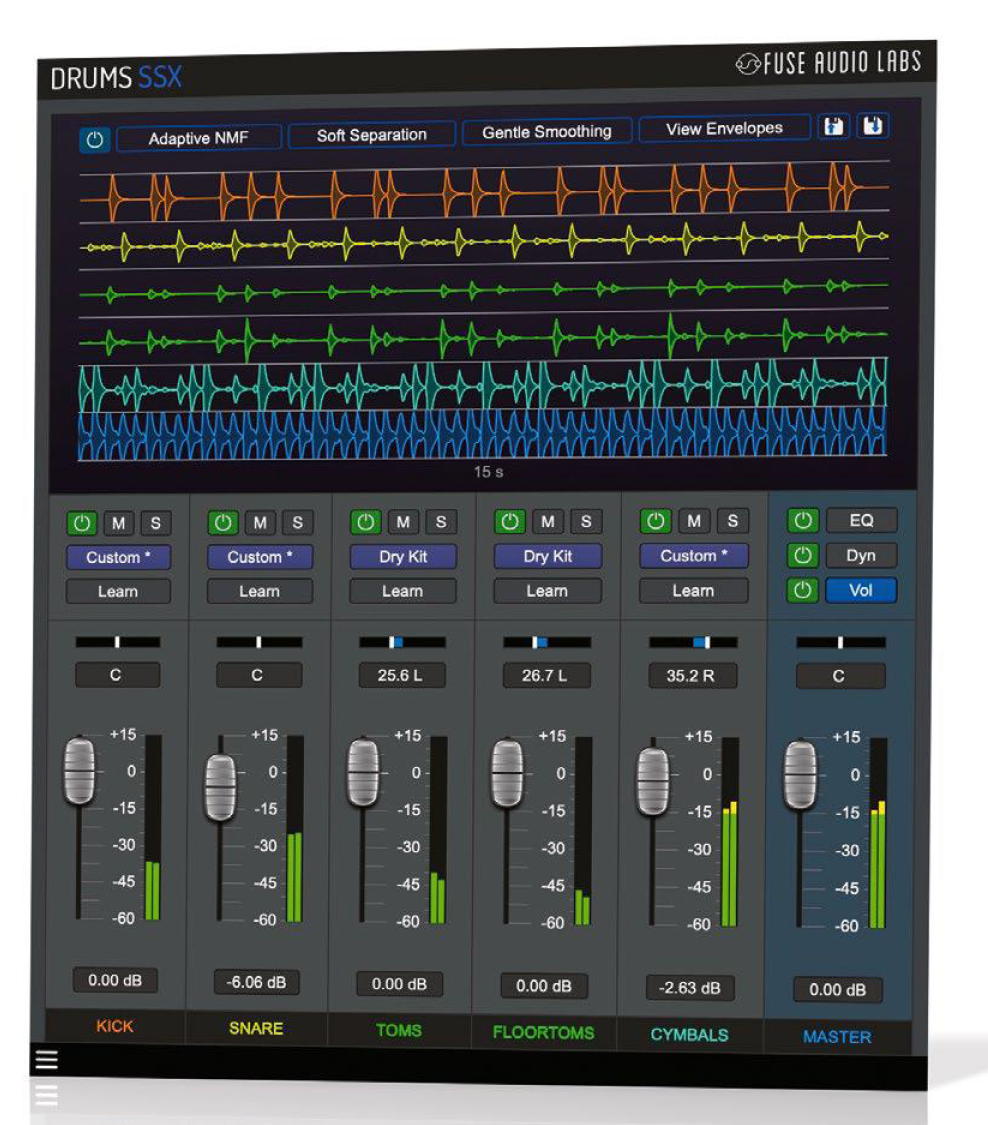
Task: Mute the Kick channel
Action: coord(118,523)
